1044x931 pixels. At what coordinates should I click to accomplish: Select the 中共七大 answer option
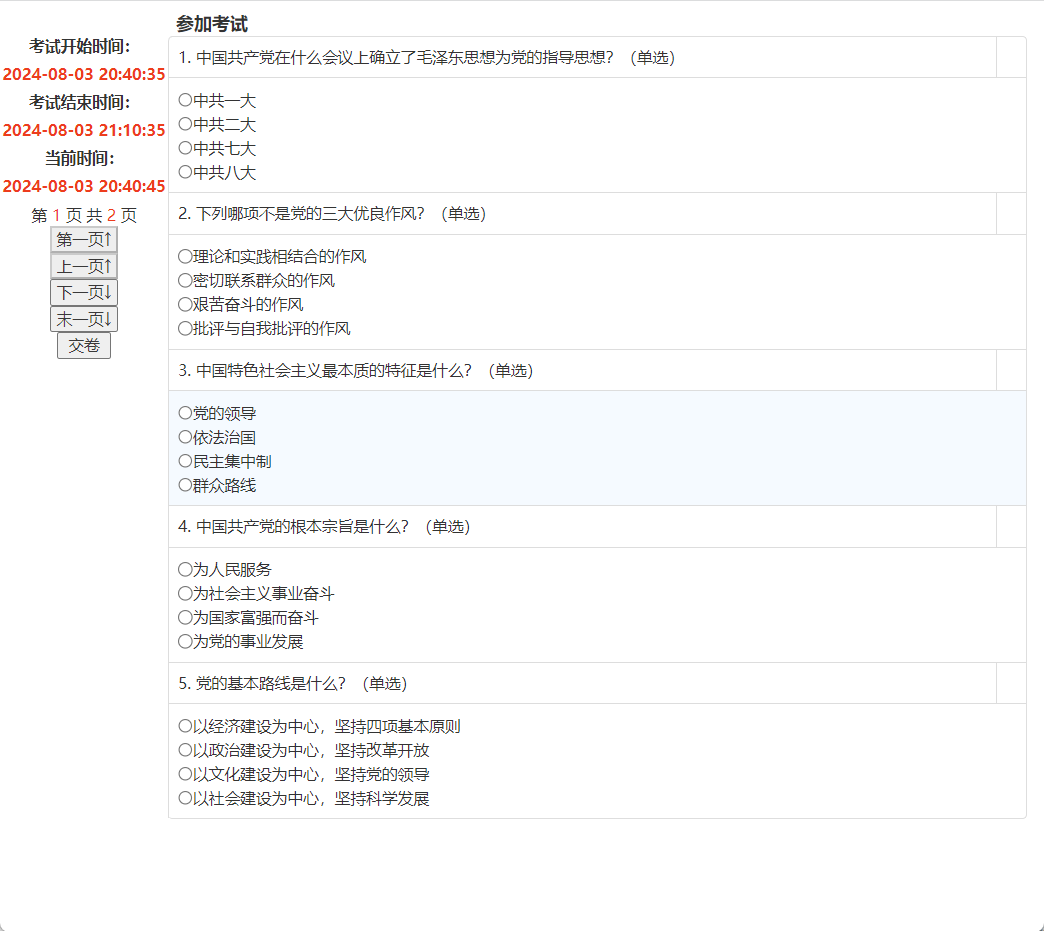(185, 148)
